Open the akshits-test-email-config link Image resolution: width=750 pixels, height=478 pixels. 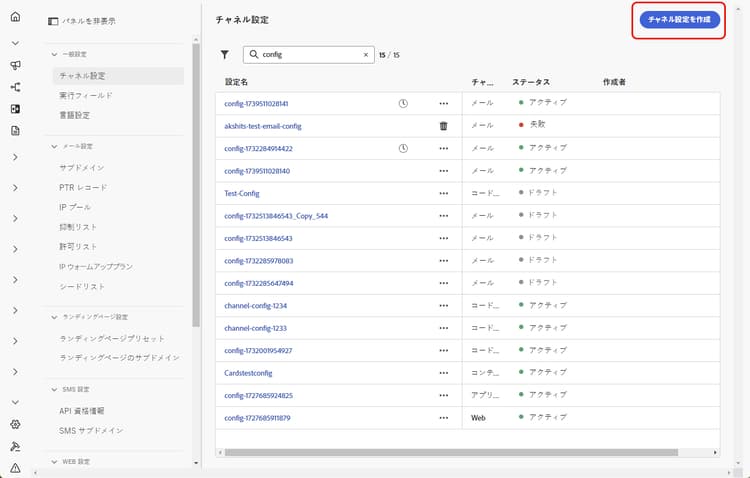263,126
